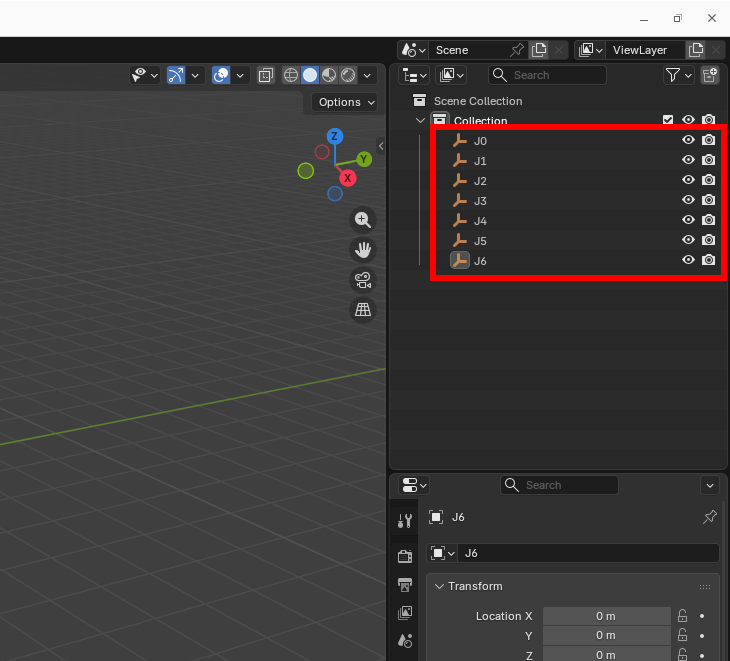This screenshot has height=661, width=730.
Task: Select the J2 empty in outliner
Action: pos(480,181)
